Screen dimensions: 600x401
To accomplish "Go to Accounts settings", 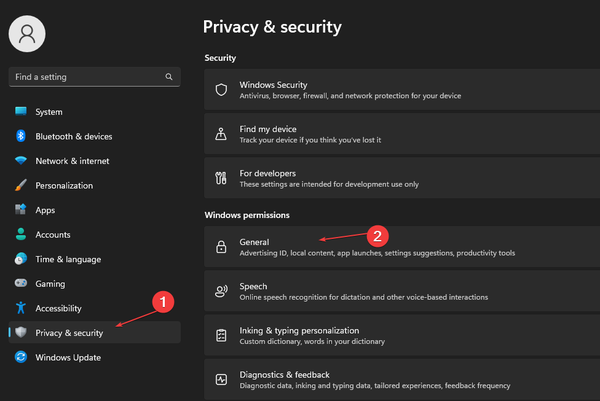I will click(x=52, y=234).
